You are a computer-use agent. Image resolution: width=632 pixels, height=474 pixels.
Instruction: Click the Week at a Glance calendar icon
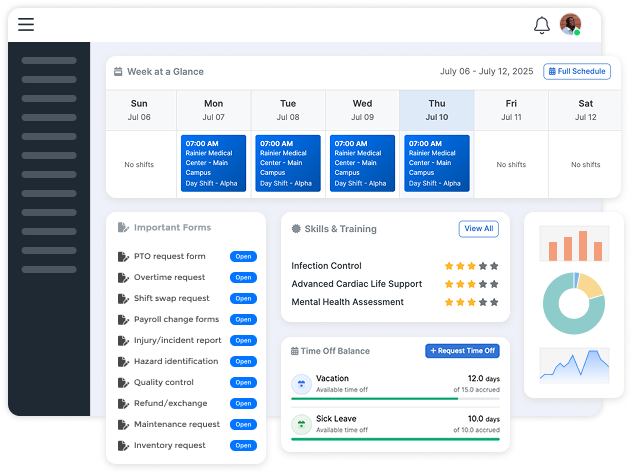click(x=118, y=72)
